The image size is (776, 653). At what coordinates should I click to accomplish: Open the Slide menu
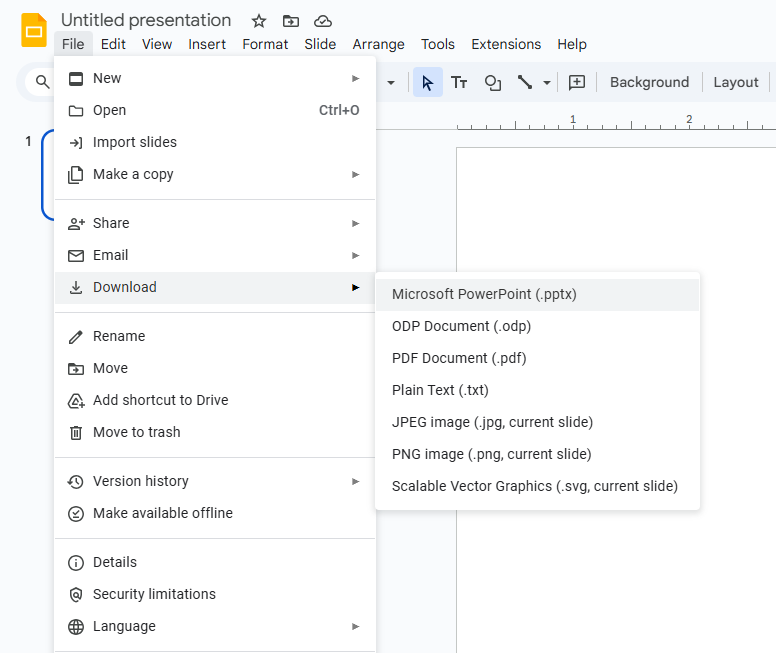pyautogui.click(x=320, y=44)
